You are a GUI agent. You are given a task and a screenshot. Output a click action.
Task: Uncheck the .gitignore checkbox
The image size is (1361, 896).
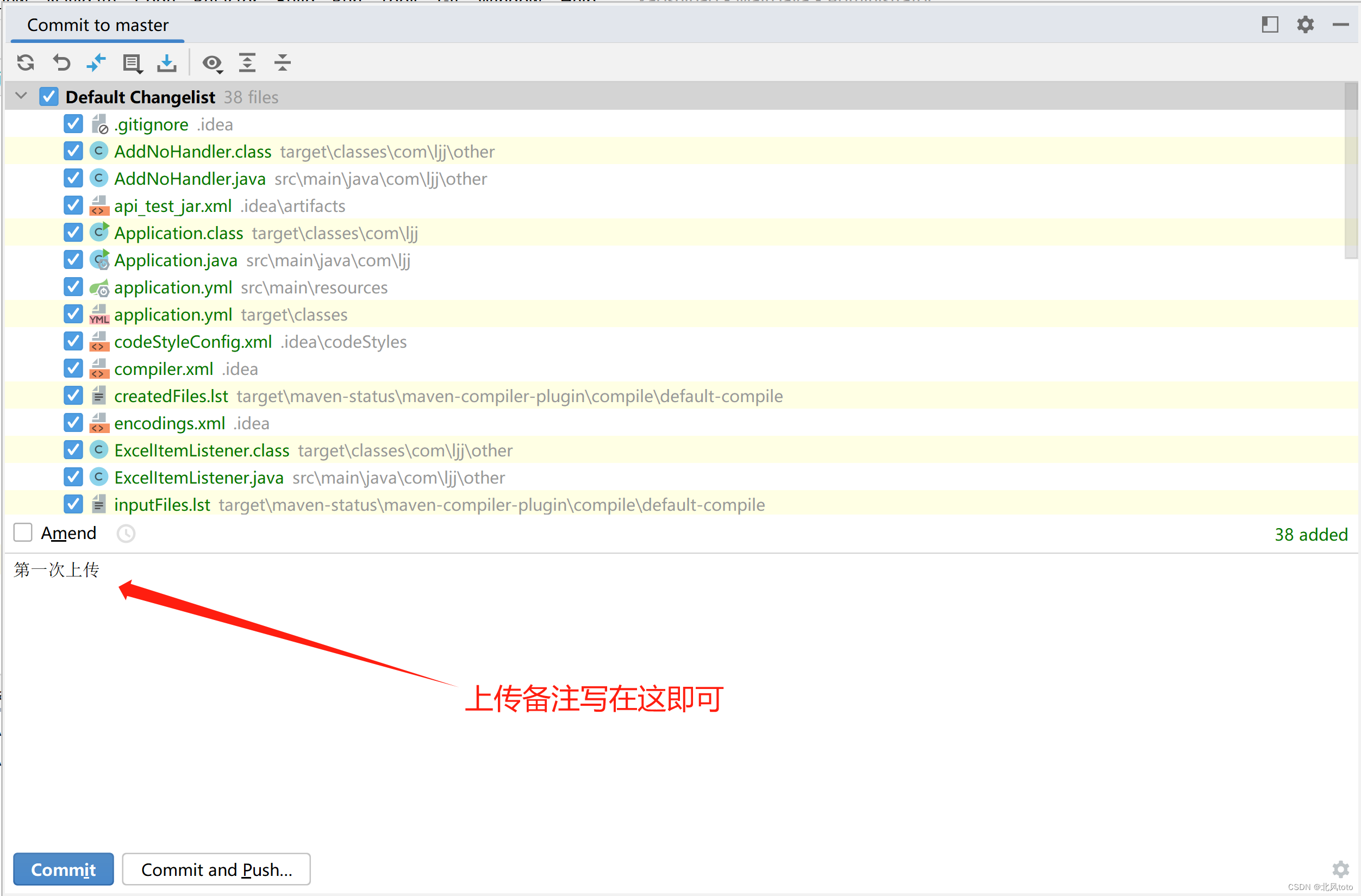click(73, 124)
